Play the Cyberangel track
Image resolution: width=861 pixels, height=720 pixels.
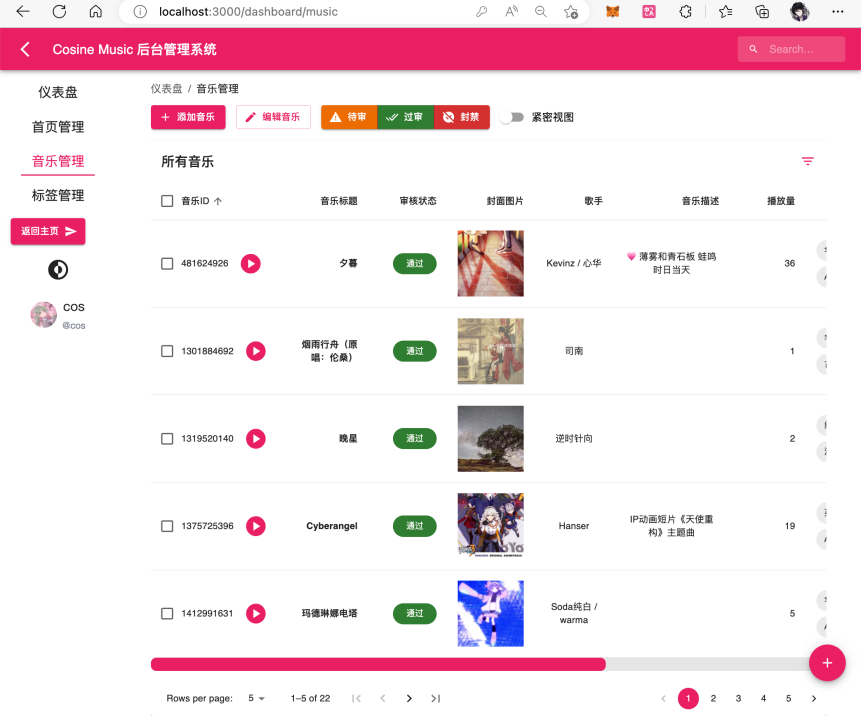click(x=256, y=526)
